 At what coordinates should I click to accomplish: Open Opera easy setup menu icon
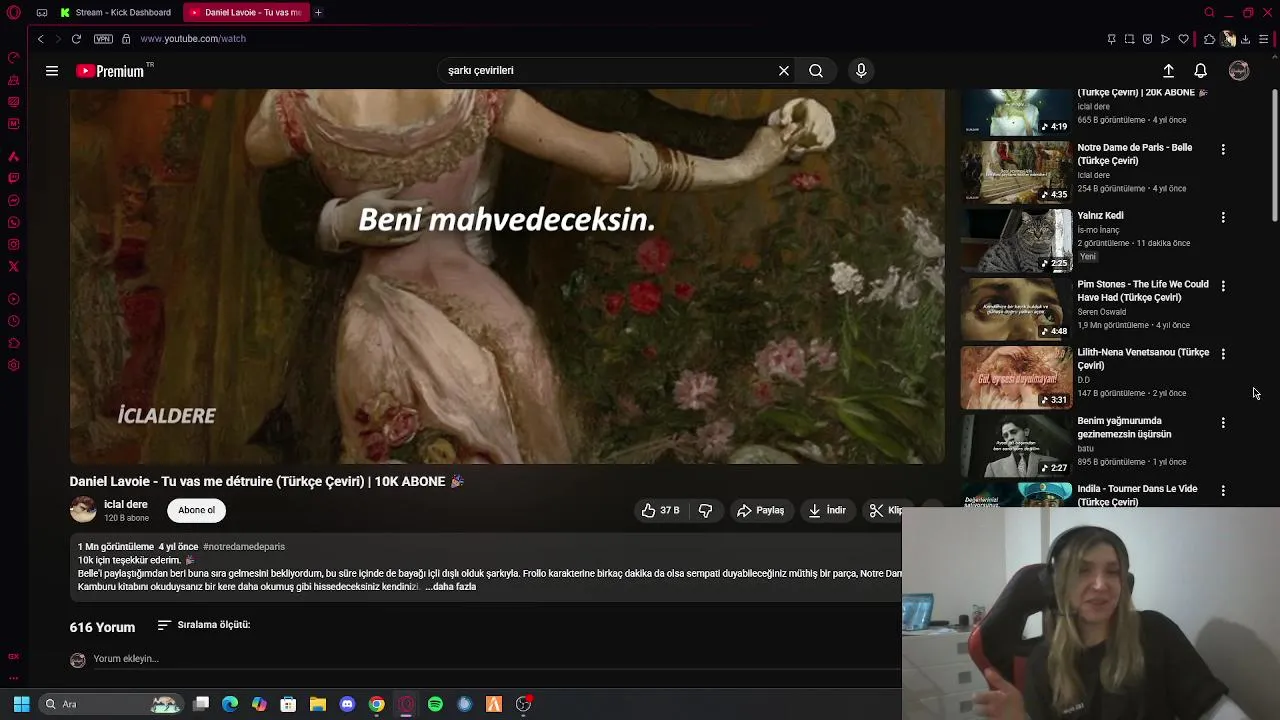[1264, 39]
